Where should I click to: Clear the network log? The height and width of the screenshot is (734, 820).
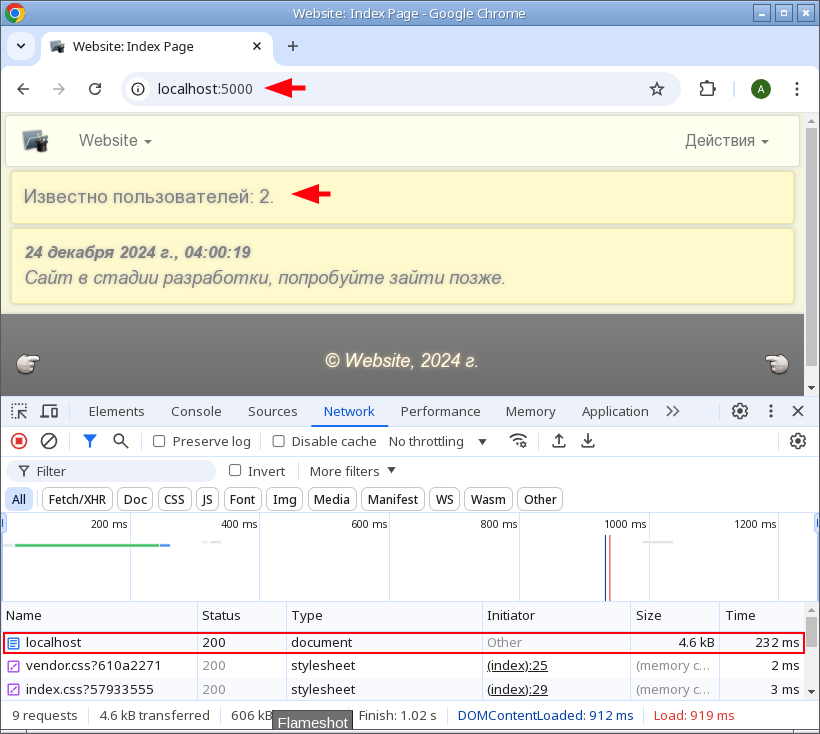click(49, 442)
